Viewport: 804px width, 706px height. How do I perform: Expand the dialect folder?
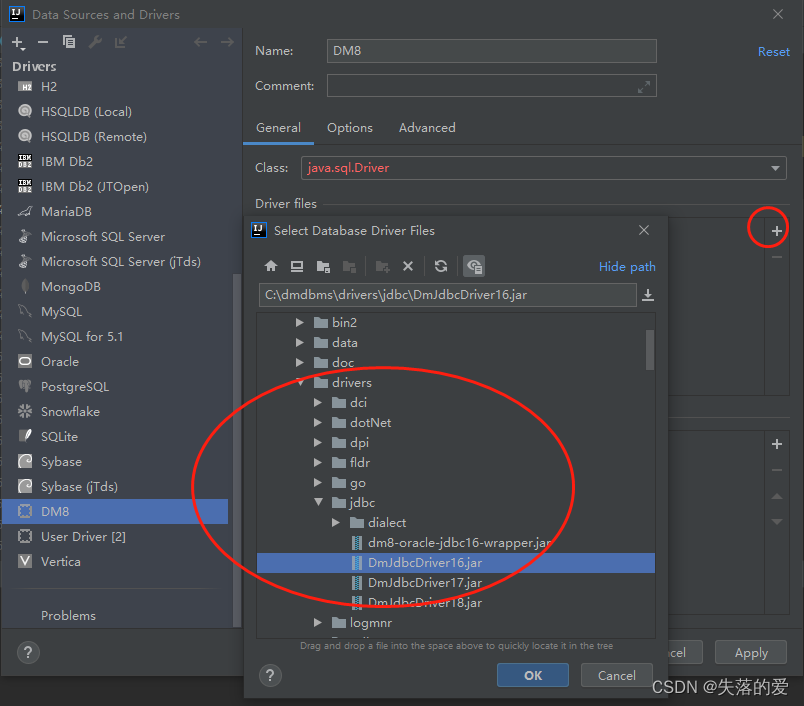click(x=336, y=522)
